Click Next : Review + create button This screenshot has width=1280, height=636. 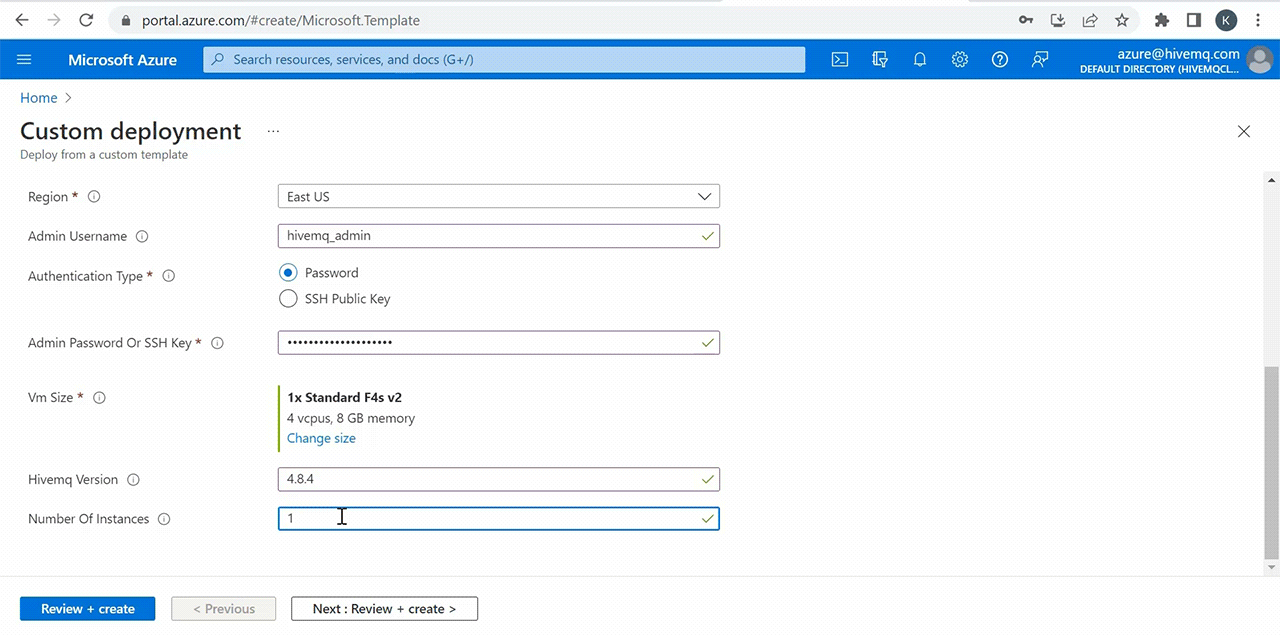[x=384, y=608]
